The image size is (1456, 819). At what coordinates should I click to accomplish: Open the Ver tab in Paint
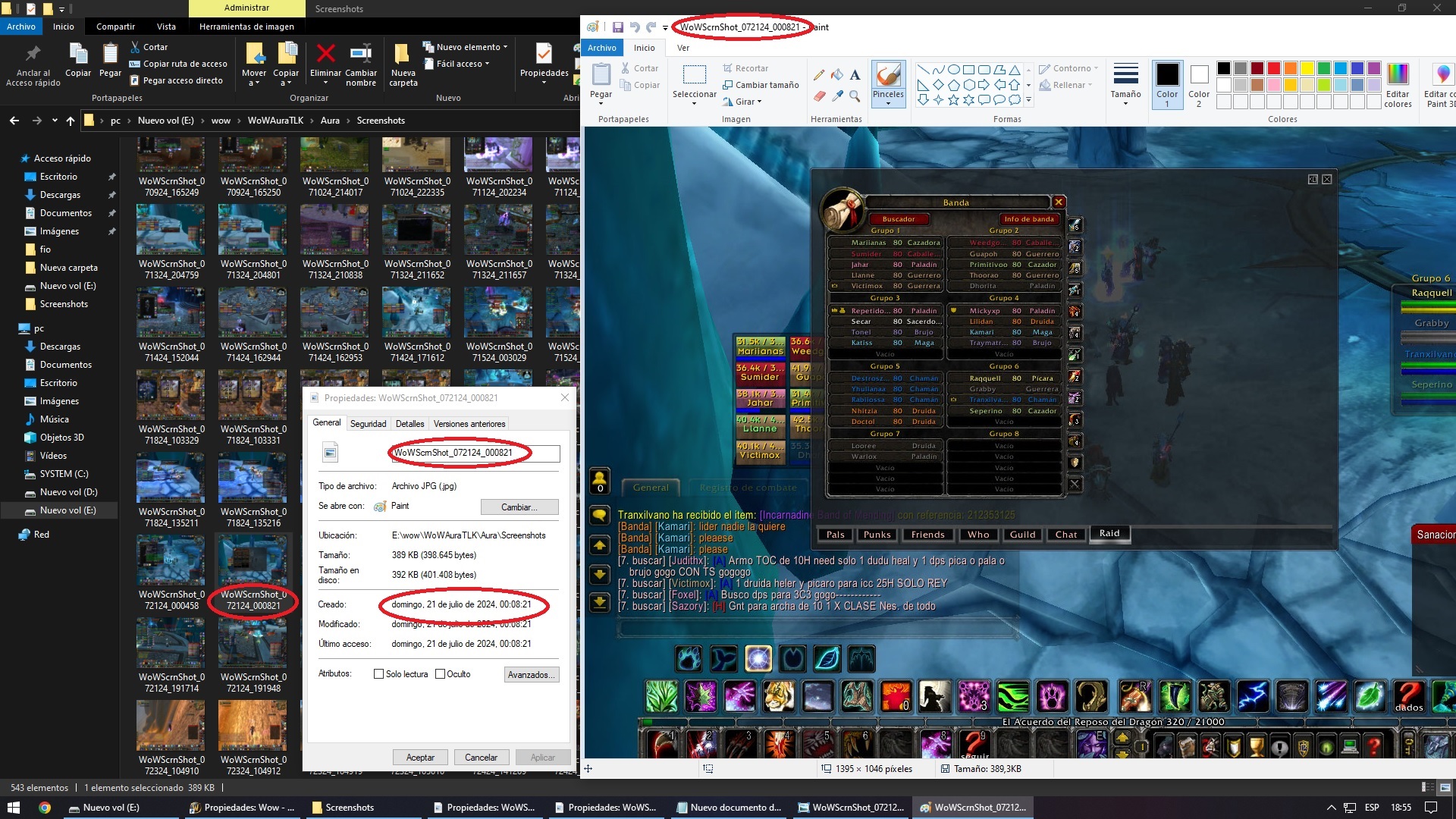(682, 48)
